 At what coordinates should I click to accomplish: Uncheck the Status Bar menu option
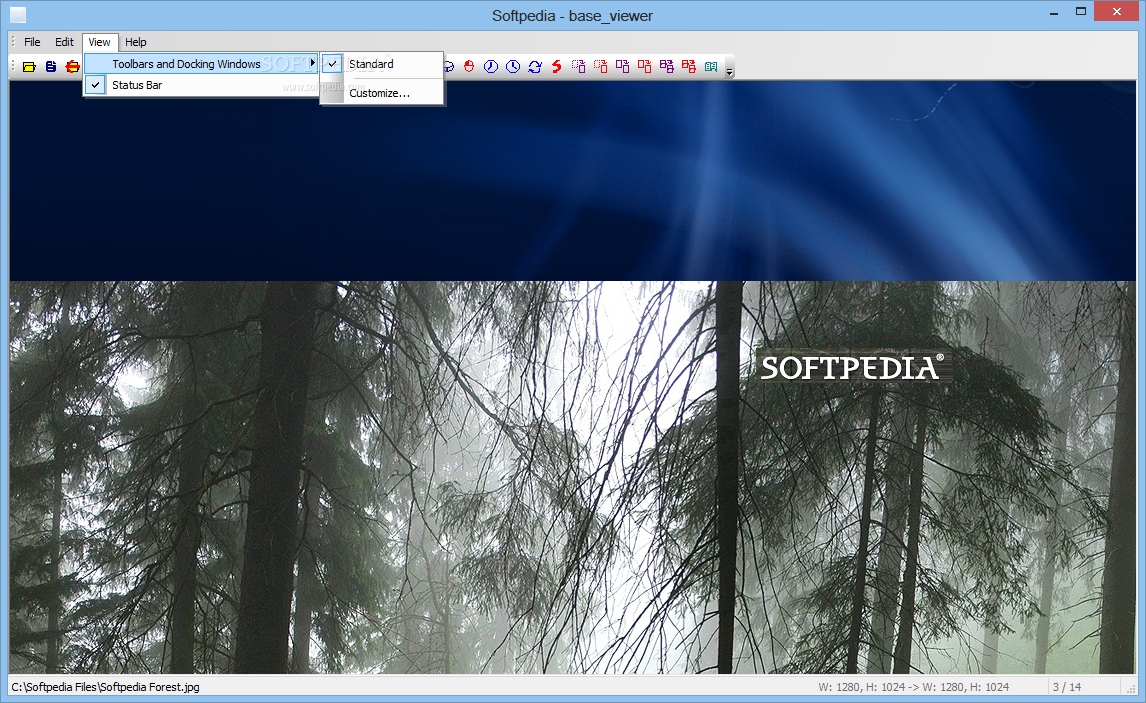202,85
